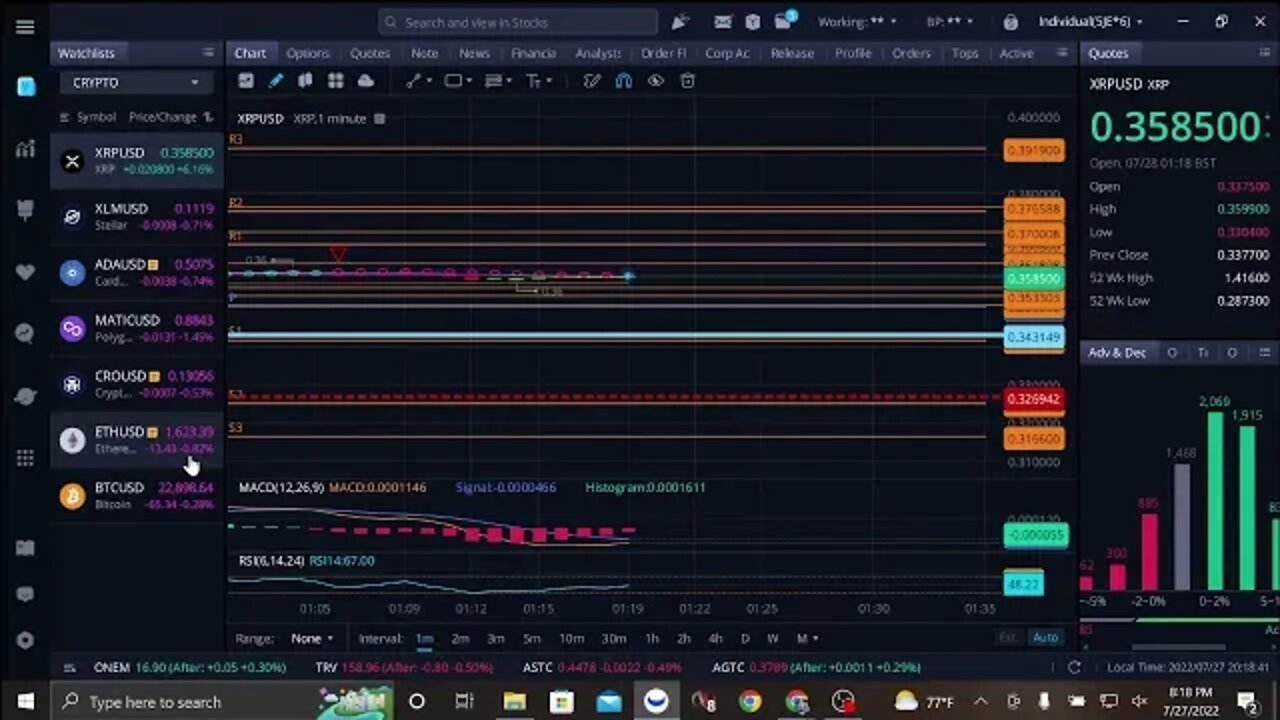This screenshot has width=1280, height=720.
Task: Open the Quotes panel menu icon
Action: click(x=1267, y=53)
